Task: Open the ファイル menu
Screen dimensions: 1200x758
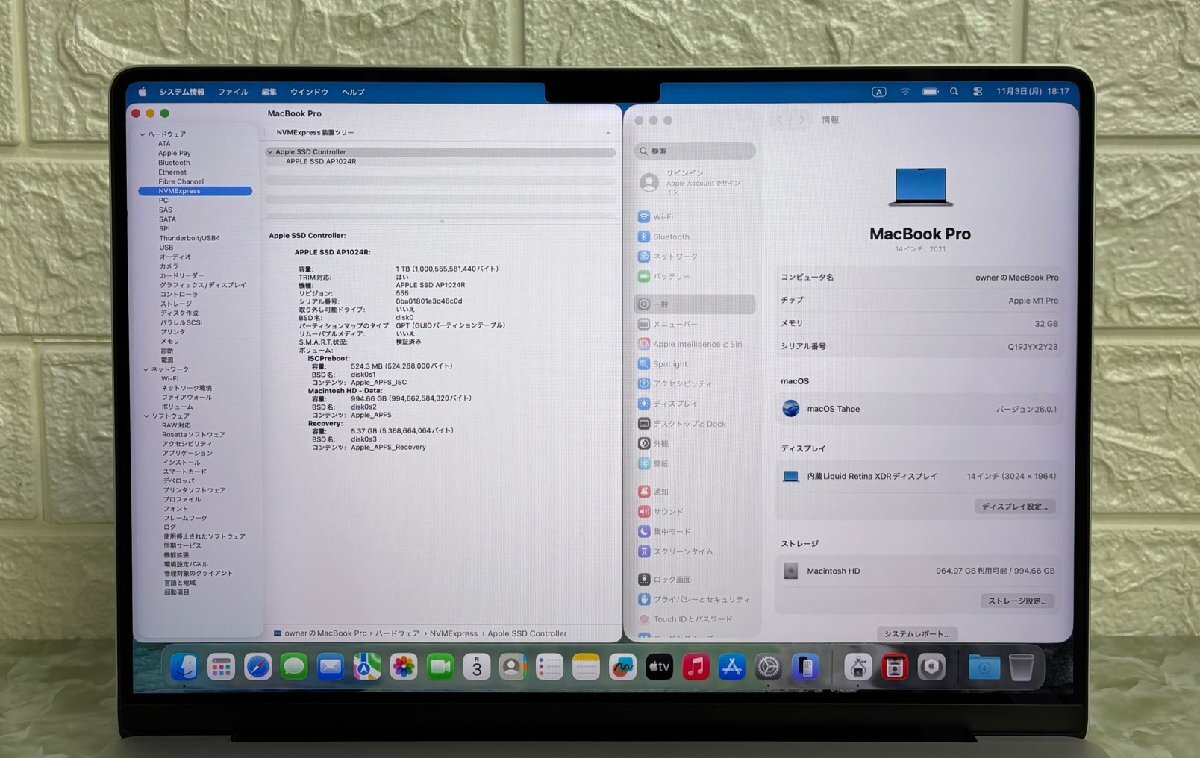Action: 233,92
